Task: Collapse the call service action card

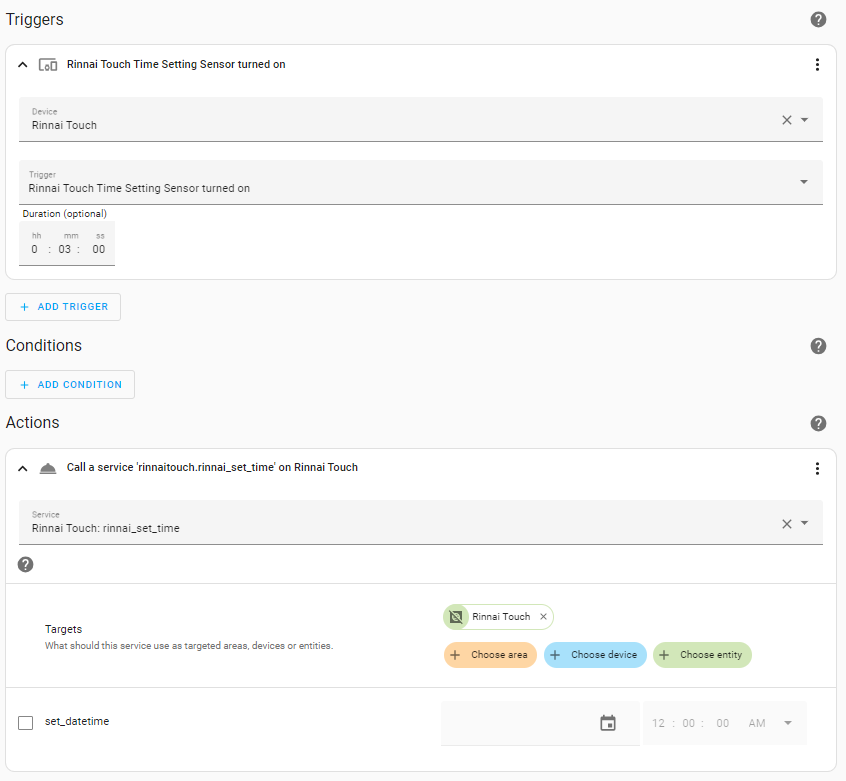Action: pyautogui.click(x=23, y=468)
